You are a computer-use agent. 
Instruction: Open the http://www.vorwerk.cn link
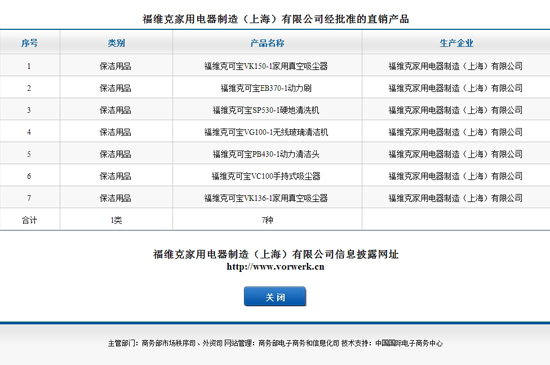click(275, 266)
